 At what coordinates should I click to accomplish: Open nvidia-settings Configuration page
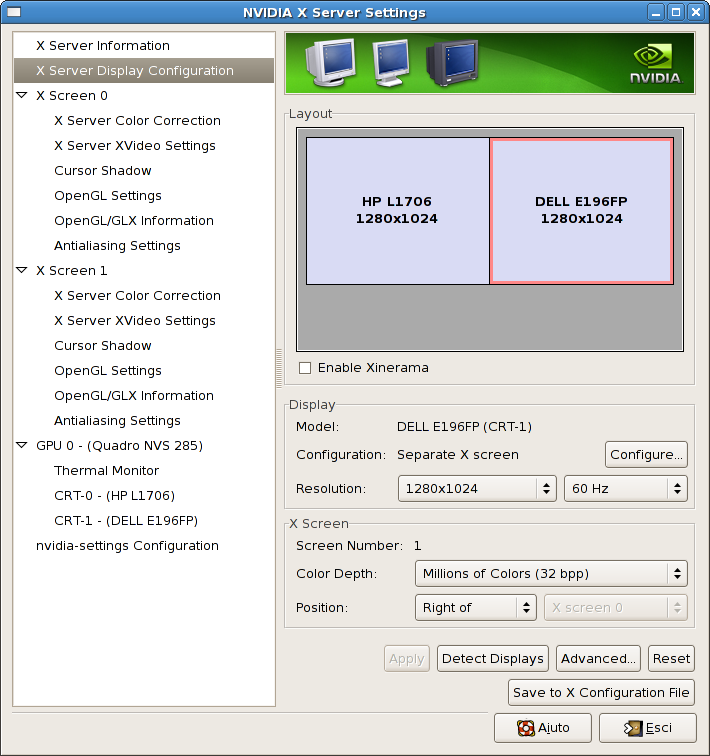[127, 546]
